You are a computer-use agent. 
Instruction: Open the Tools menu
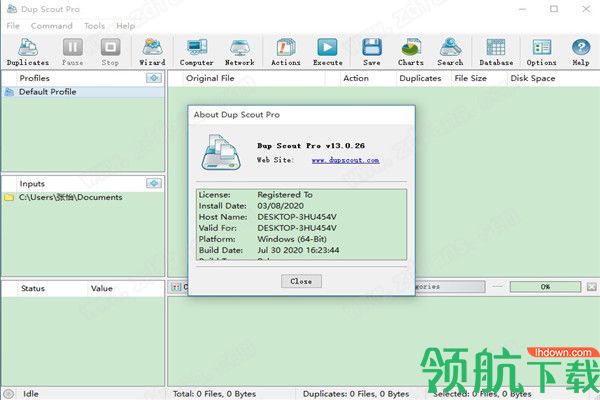pos(95,26)
